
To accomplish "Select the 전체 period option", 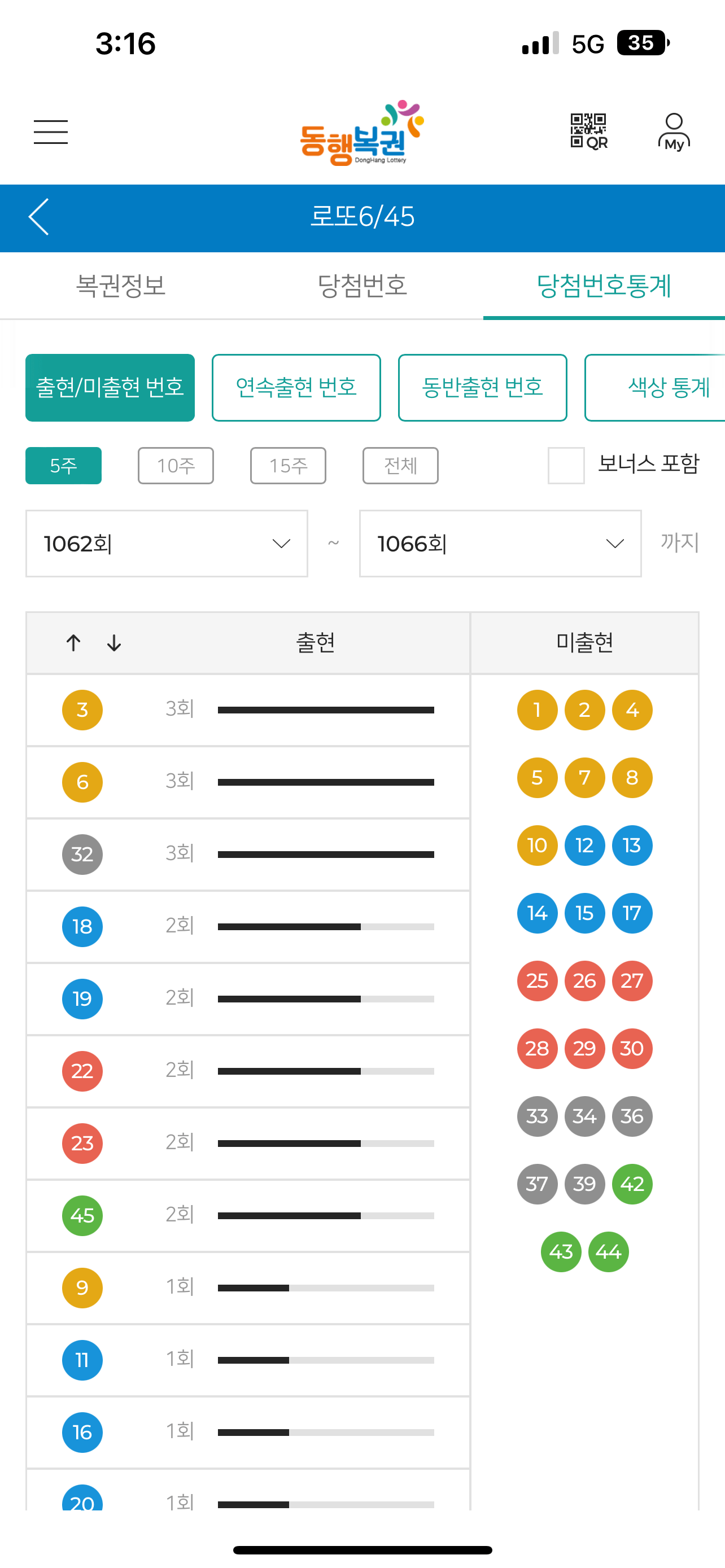I will pos(400,466).
